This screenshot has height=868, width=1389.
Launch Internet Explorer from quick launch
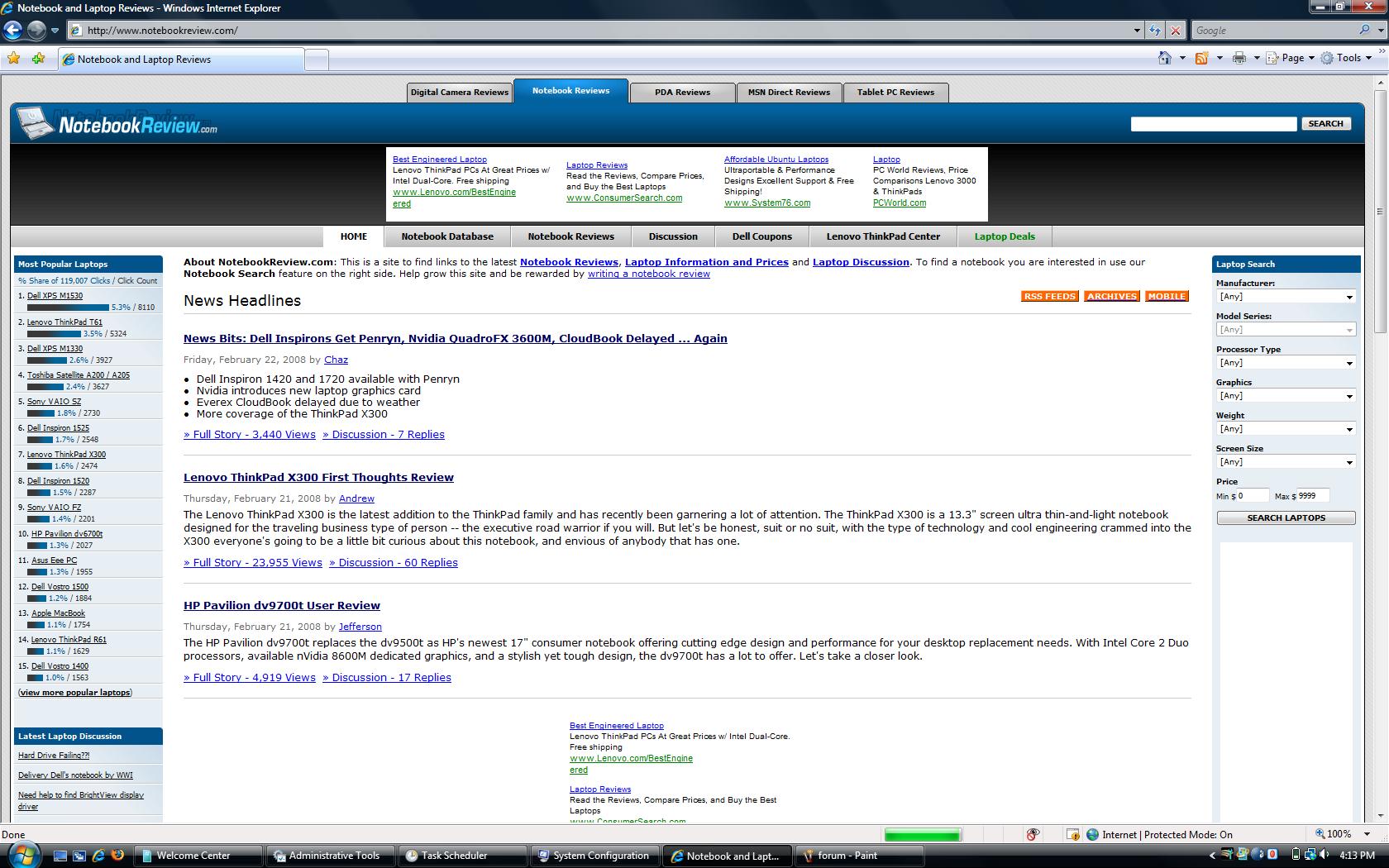click(x=98, y=856)
